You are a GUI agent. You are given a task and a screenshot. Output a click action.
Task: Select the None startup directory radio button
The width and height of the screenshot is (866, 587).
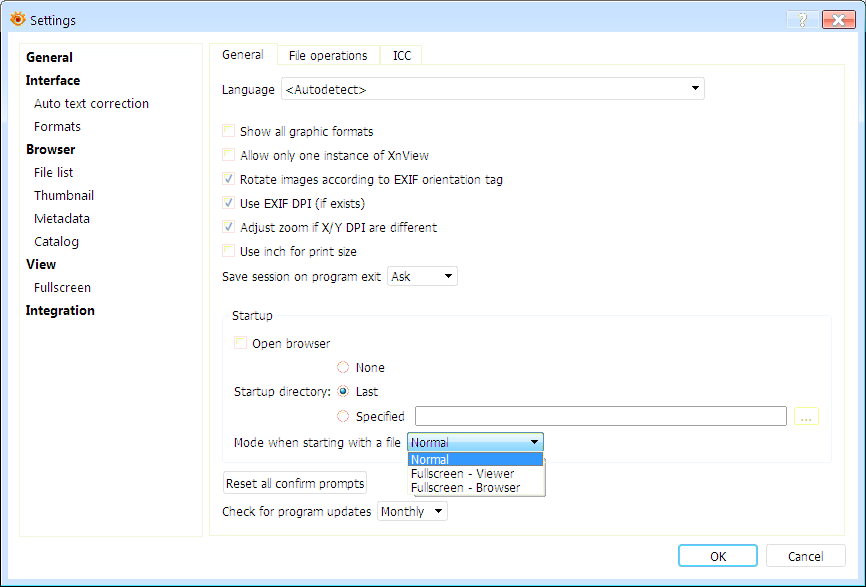[343, 367]
